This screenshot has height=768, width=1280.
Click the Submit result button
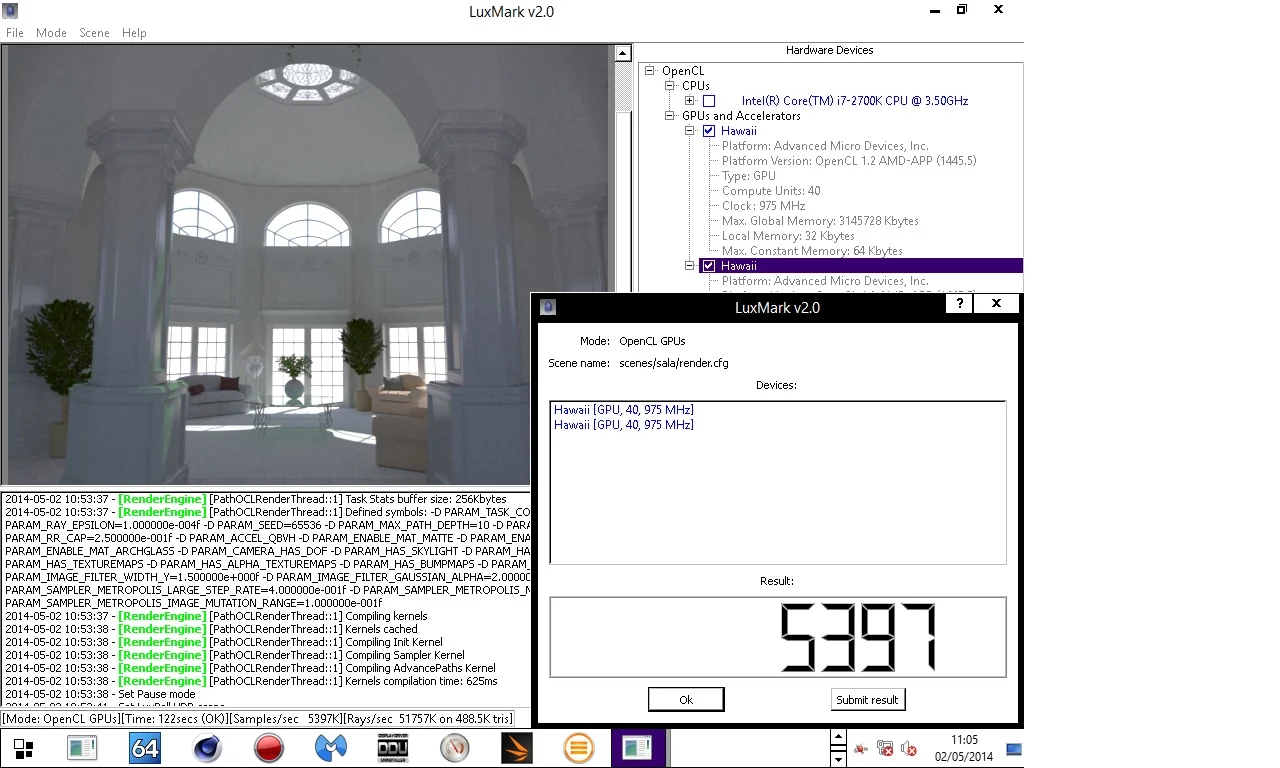click(868, 699)
